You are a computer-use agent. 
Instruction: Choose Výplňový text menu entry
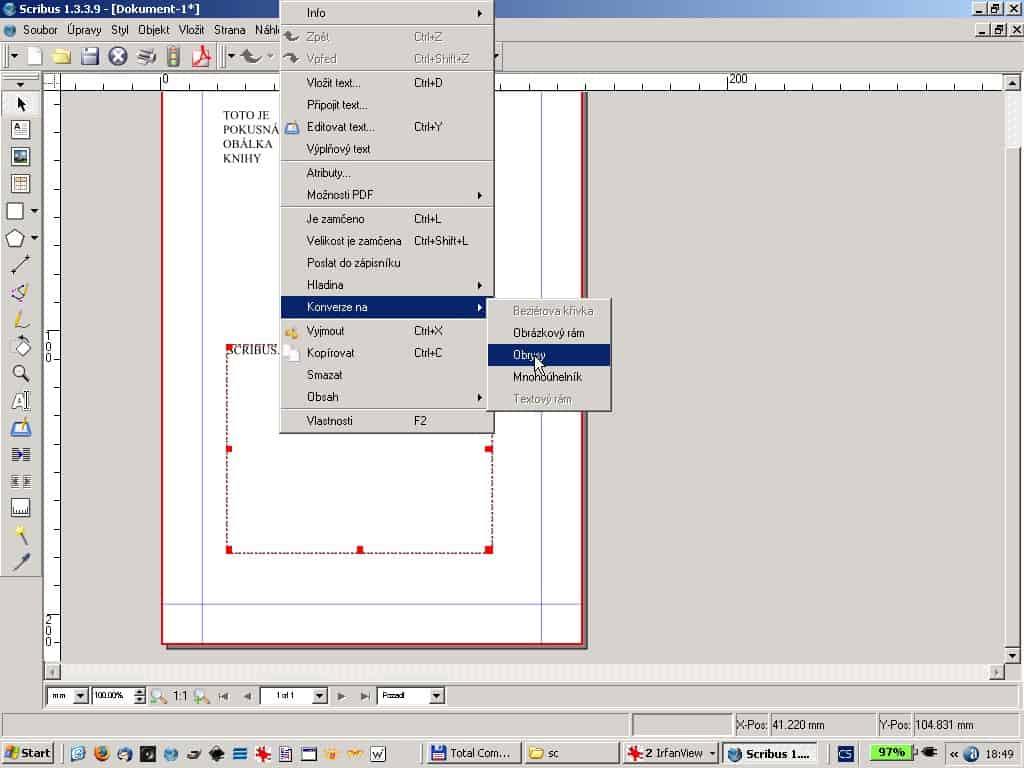pos(387,149)
